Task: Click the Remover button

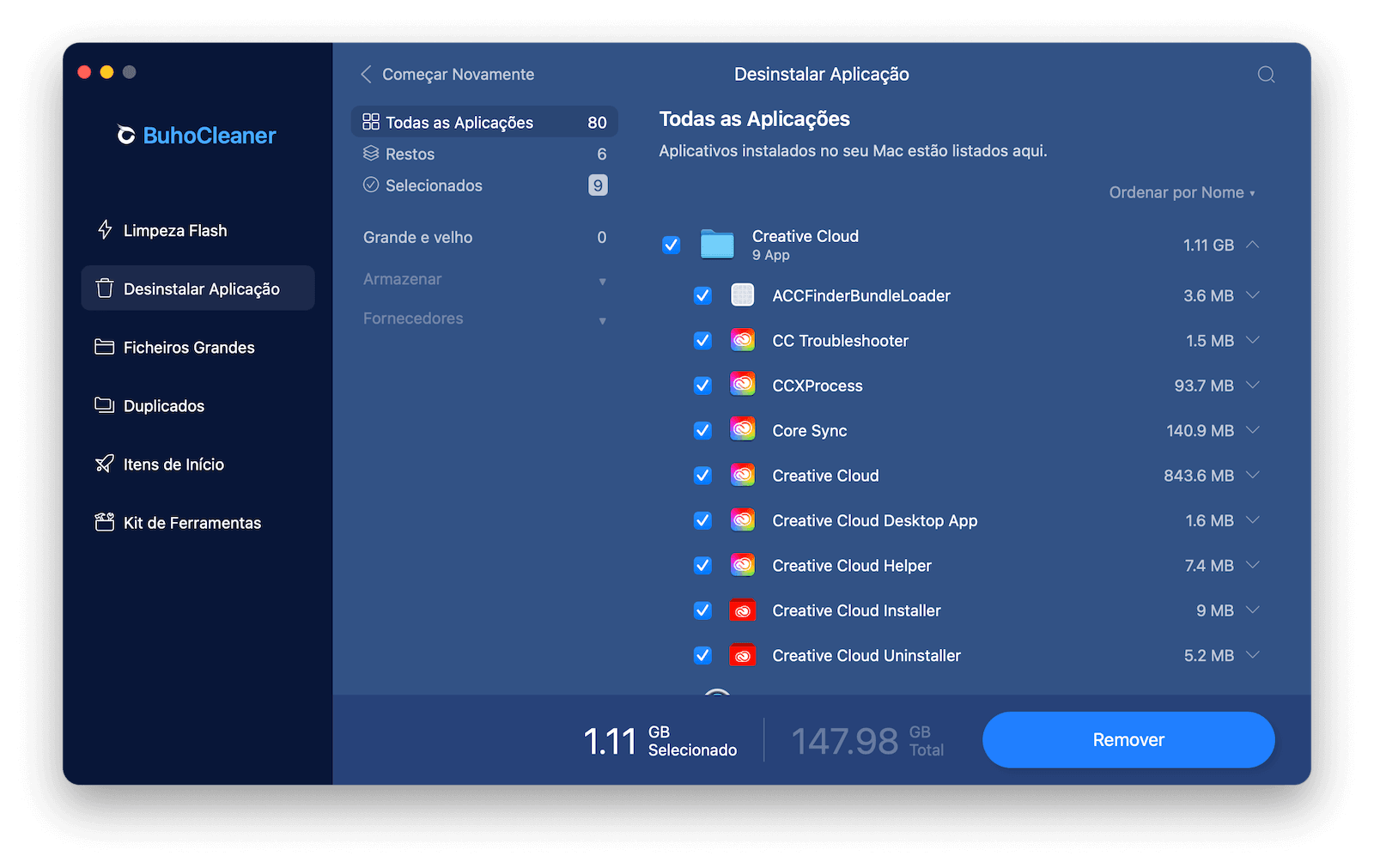Action: [1128, 739]
